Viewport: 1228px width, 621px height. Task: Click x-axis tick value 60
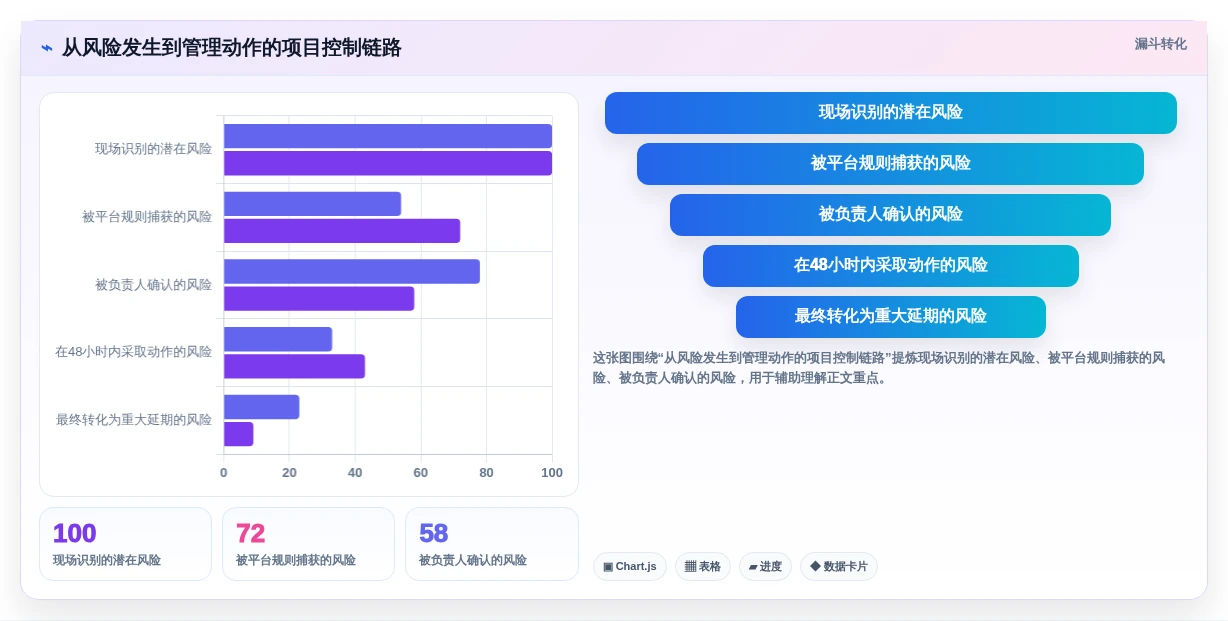coord(421,473)
